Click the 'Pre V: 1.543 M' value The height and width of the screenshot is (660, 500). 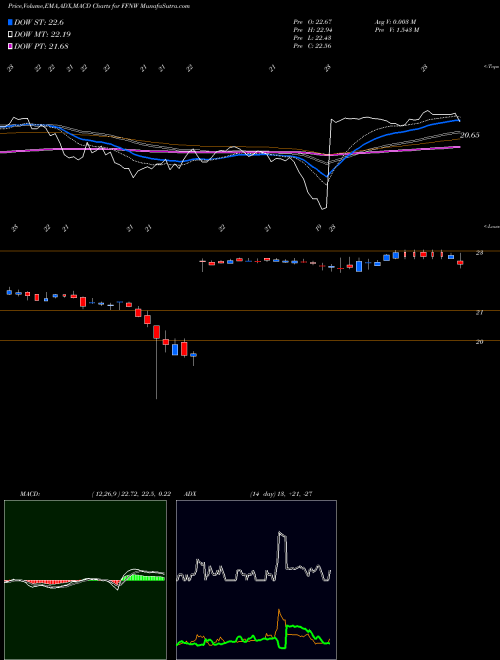pos(396,30)
